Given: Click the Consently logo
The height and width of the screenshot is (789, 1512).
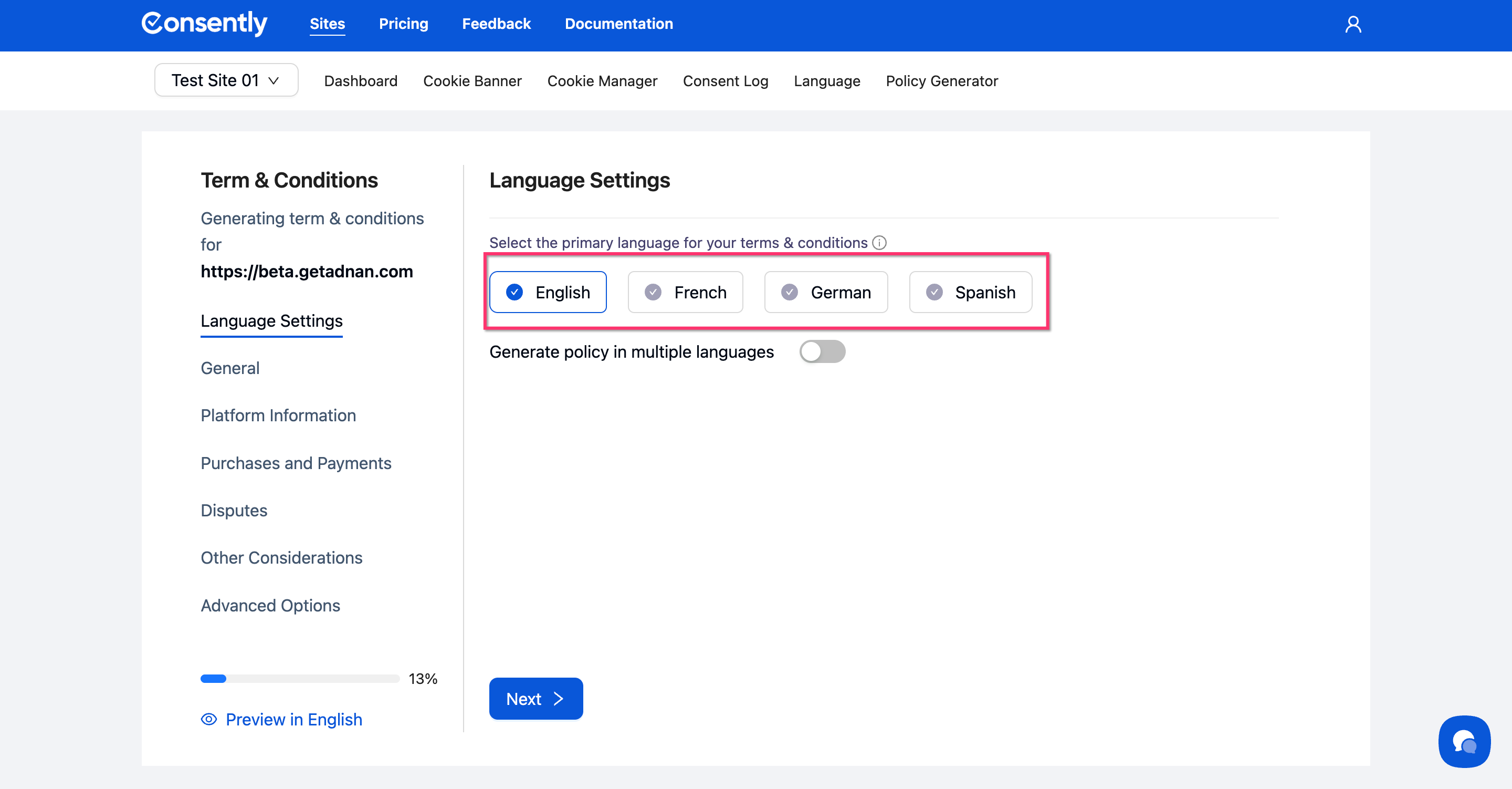Looking at the screenshot, I should [x=204, y=24].
